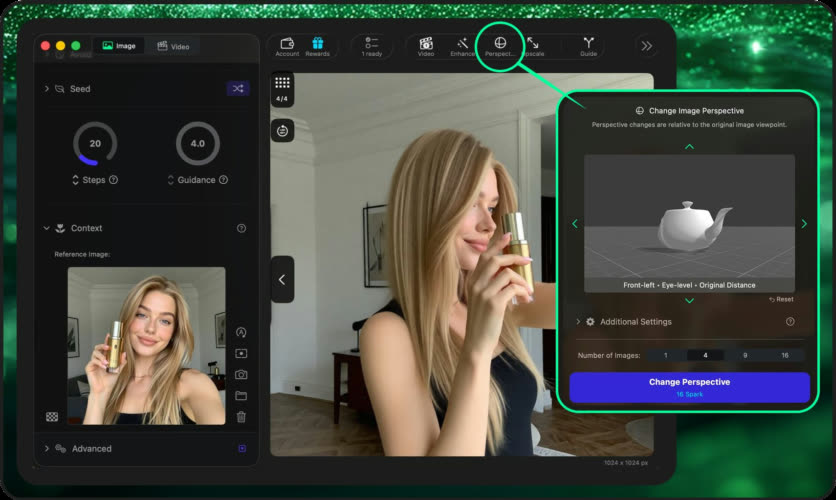Switch to the Video tab
The image size is (836, 500).
pos(173,46)
